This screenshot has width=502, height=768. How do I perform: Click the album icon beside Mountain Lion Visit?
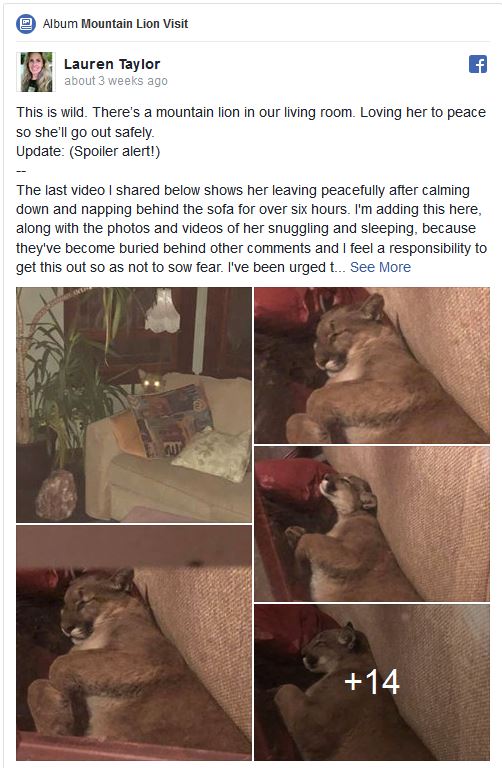coord(25,24)
